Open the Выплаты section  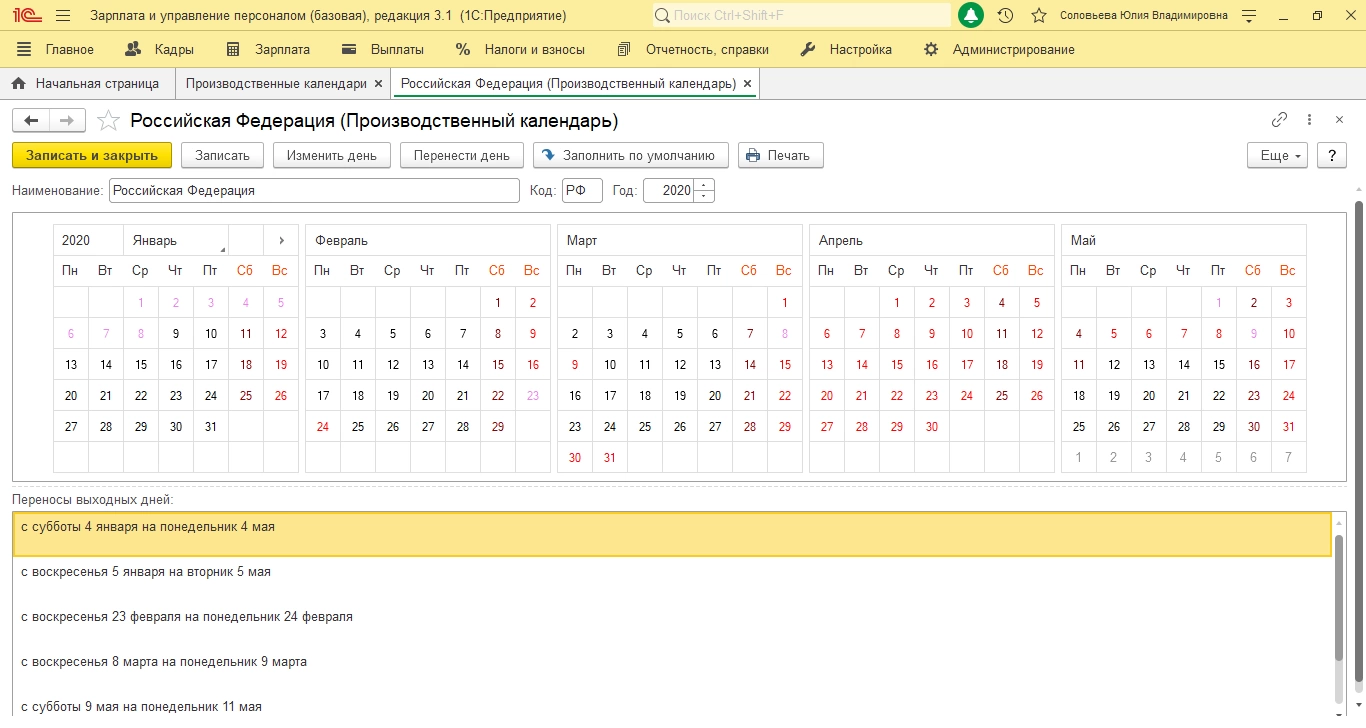(383, 49)
